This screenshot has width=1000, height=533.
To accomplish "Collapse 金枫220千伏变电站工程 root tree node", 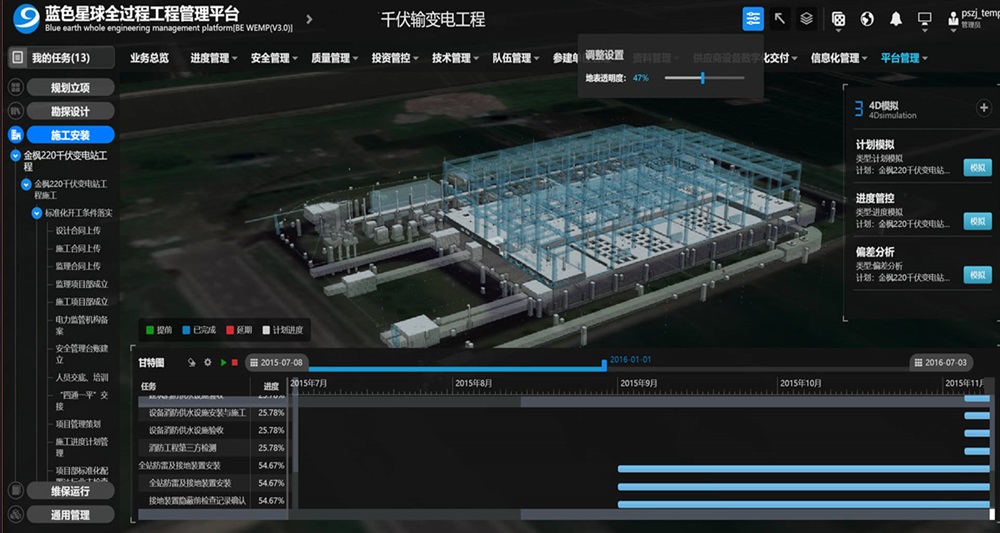I will (15, 155).
